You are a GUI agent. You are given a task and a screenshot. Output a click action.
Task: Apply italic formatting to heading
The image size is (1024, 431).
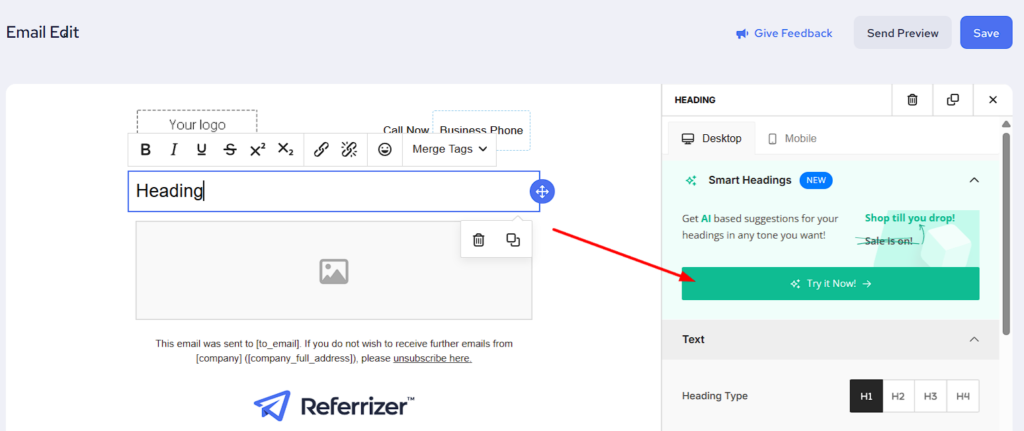174,150
